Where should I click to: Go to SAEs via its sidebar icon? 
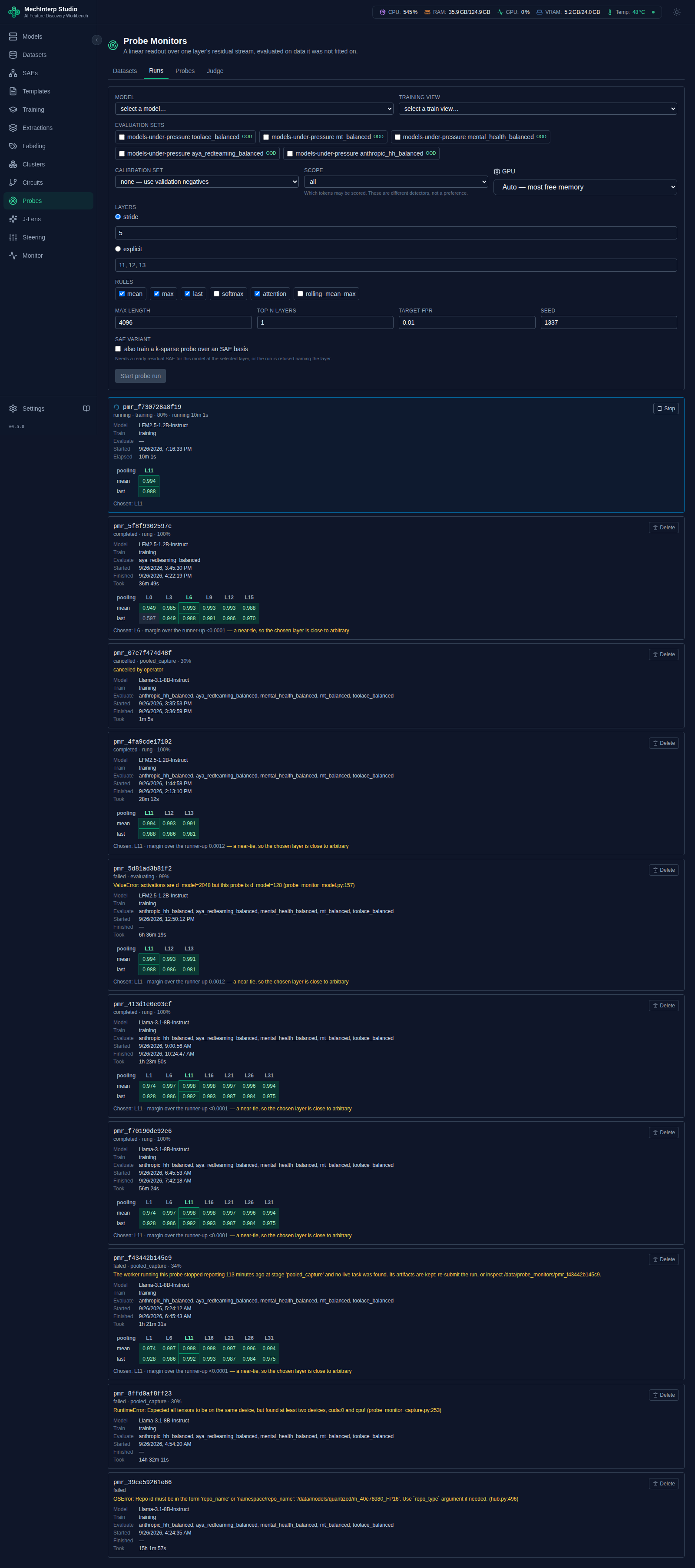point(13,73)
